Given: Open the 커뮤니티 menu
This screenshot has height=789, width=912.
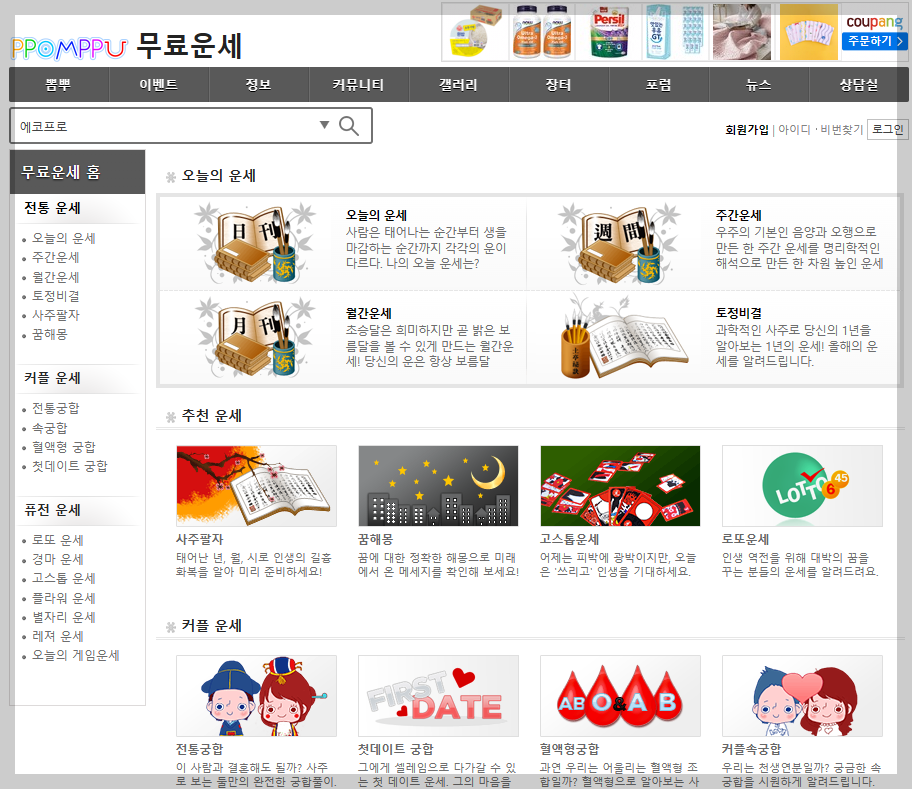Looking at the screenshot, I should pyautogui.click(x=359, y=85).
